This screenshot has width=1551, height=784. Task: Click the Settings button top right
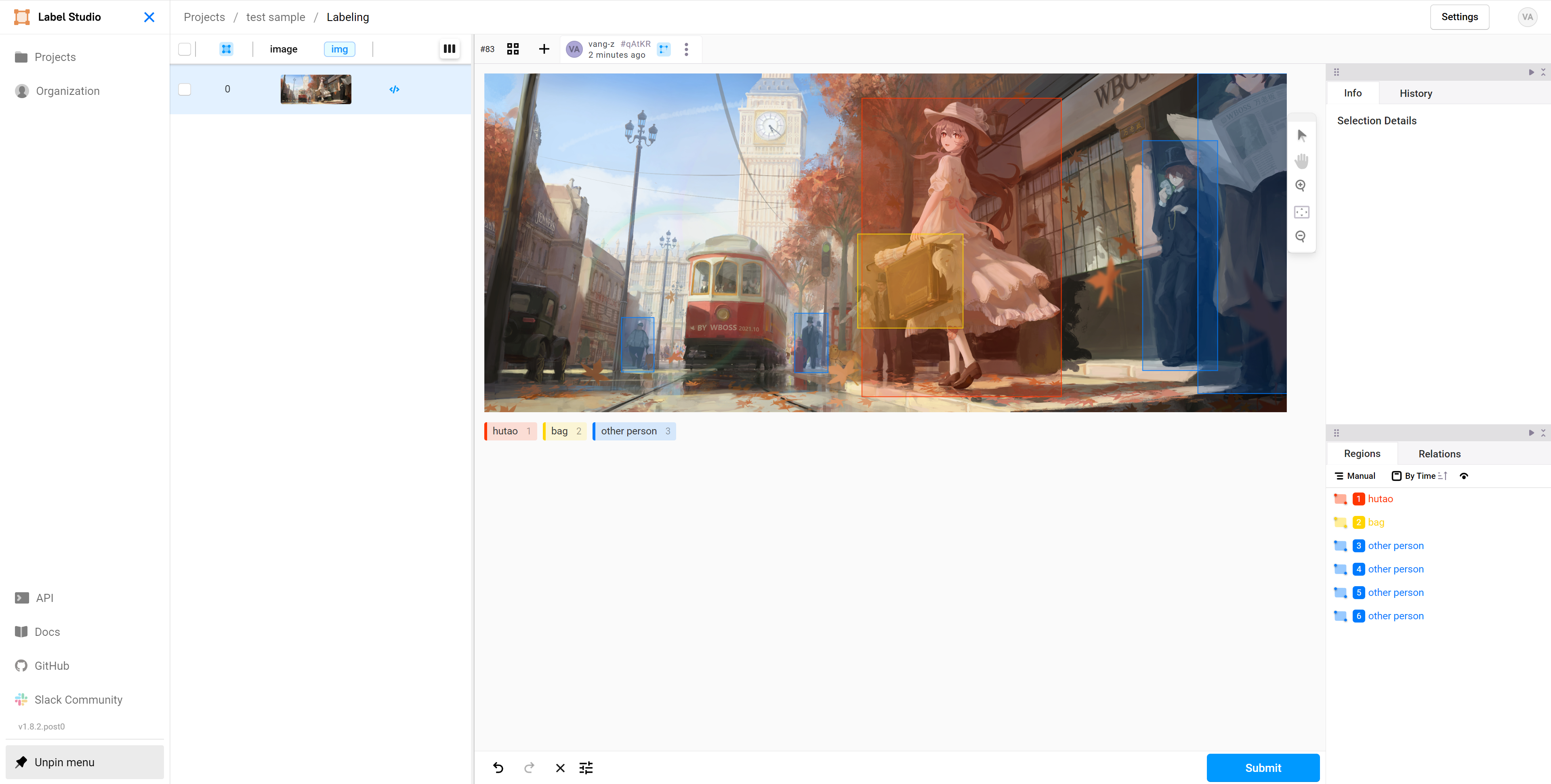click(x=1459, y=17)
